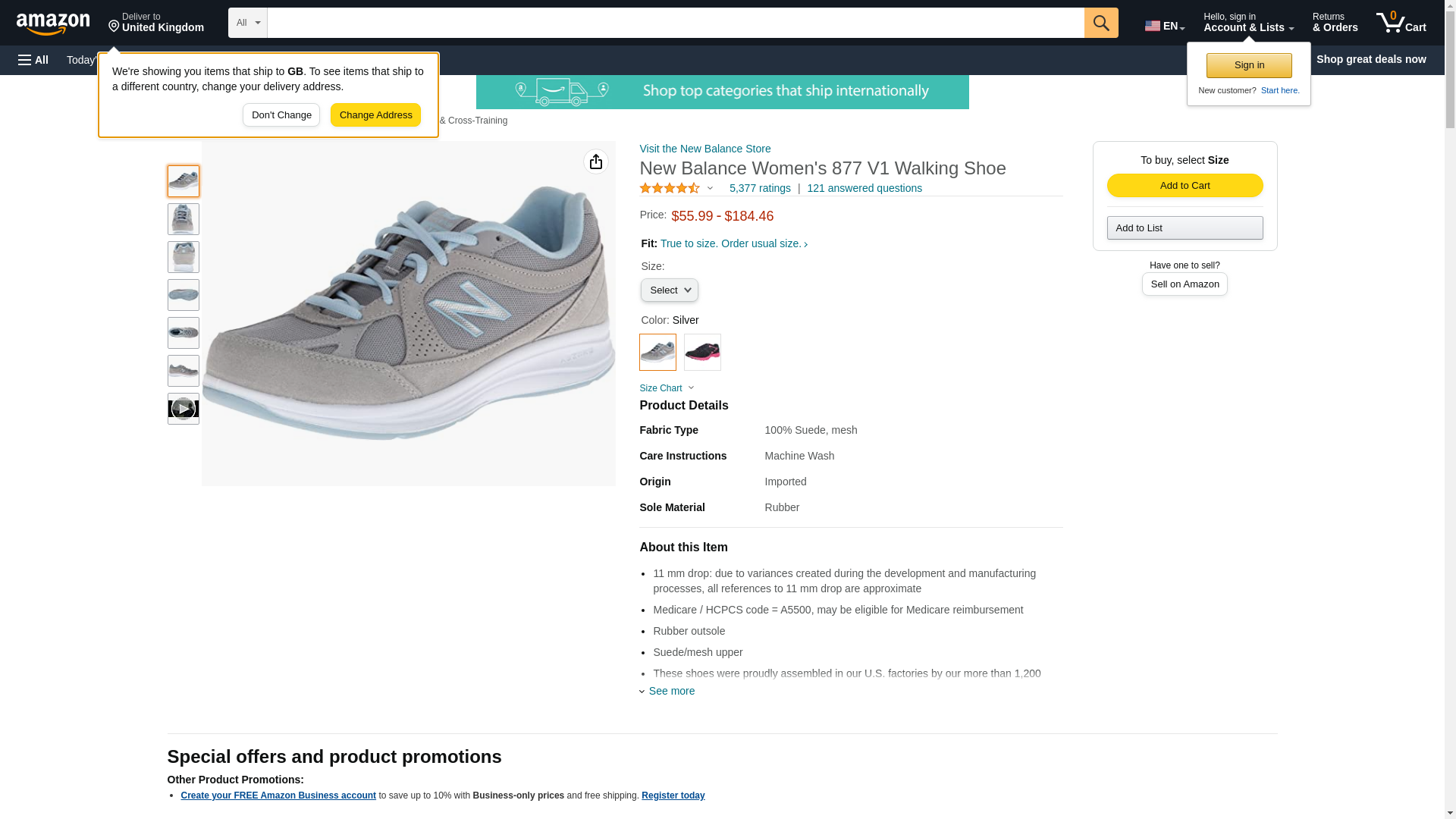This screenshot has height=819, width=1456.
Task: Open the Size Select dropdown
Action: coord(669,290)
